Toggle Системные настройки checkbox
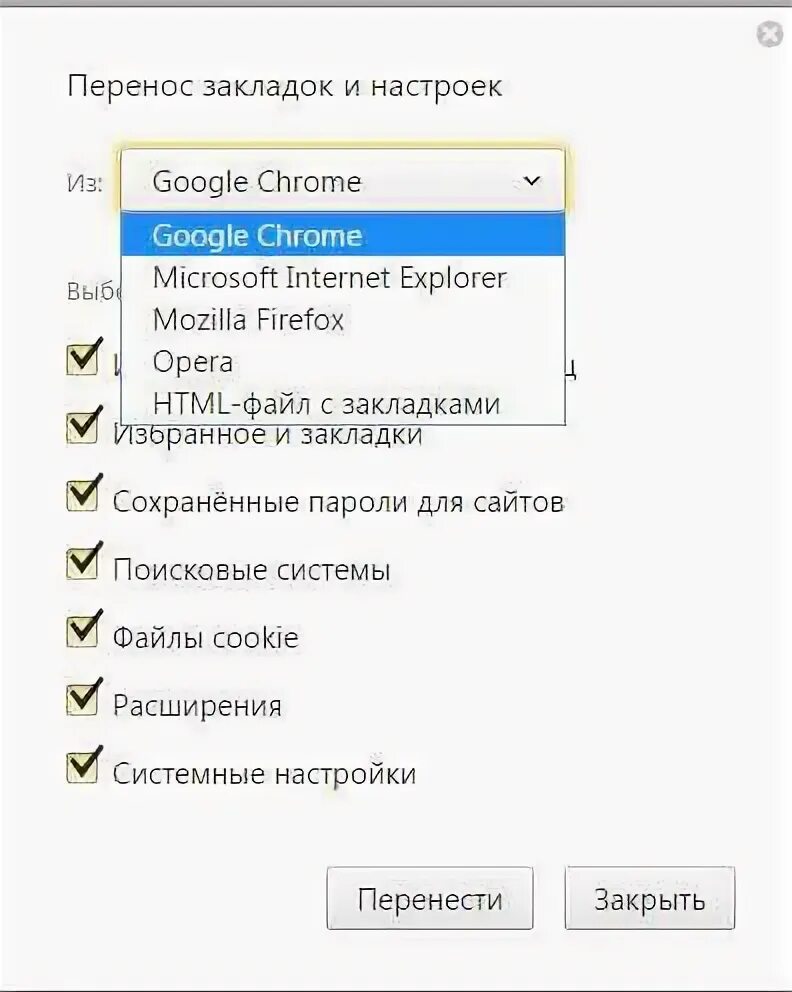The width and height of the screenshot is (792, 992). (82, 767)
